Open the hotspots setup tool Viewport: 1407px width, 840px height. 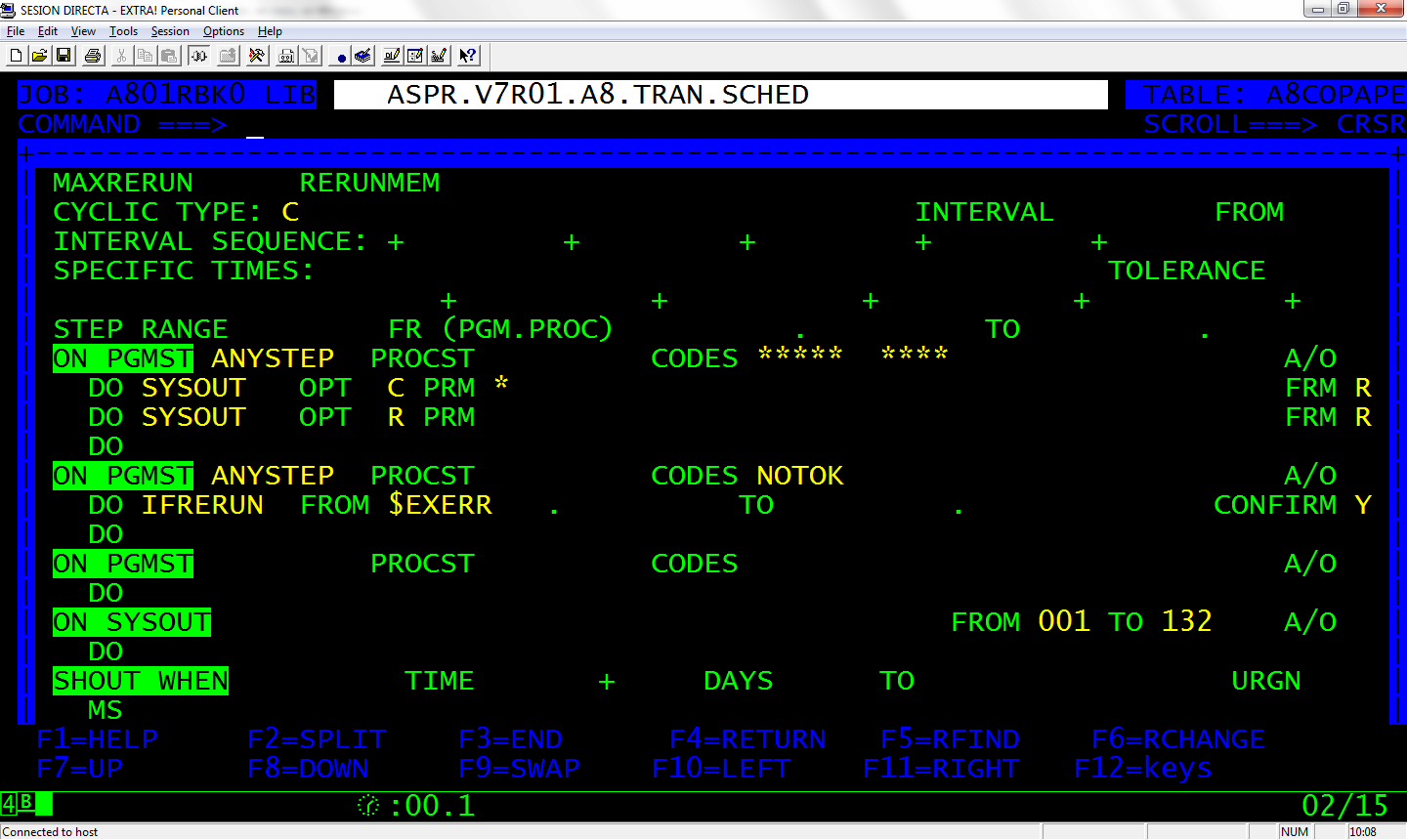pos(257,56)
